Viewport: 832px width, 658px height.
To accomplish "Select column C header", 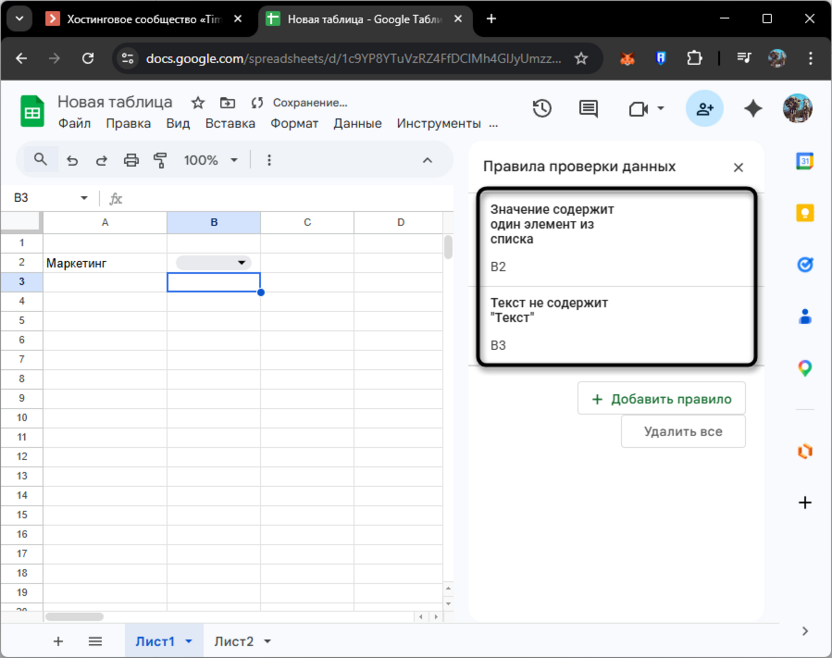I will click(307, 222).
